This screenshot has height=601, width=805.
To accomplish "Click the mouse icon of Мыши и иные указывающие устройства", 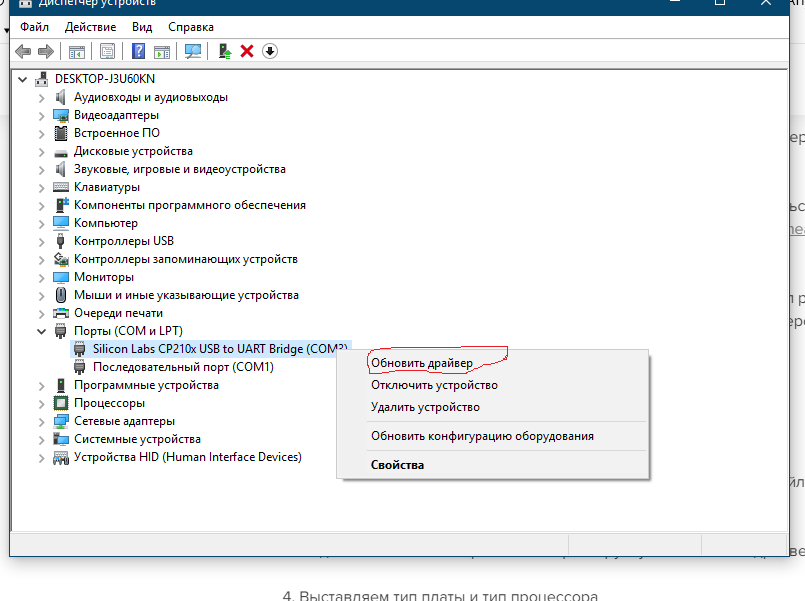I will pyautogui.click(x=61, y=295).
